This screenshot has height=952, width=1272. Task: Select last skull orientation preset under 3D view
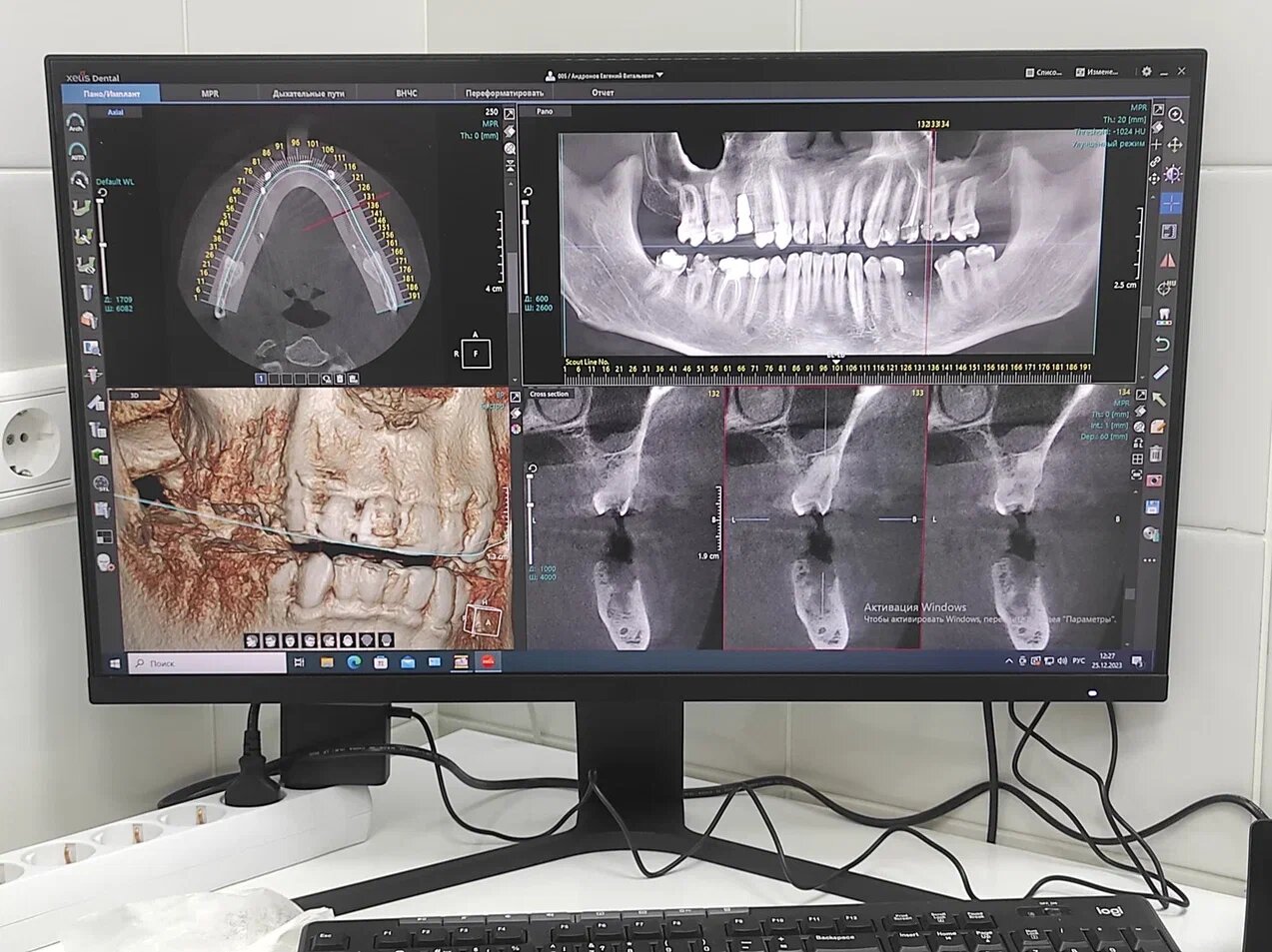point(386,640)
